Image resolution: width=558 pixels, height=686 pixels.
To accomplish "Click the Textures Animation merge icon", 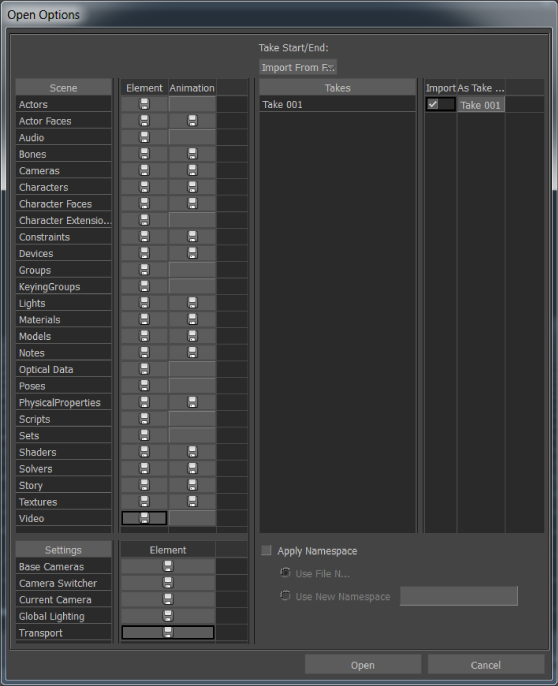I will 192,501.
